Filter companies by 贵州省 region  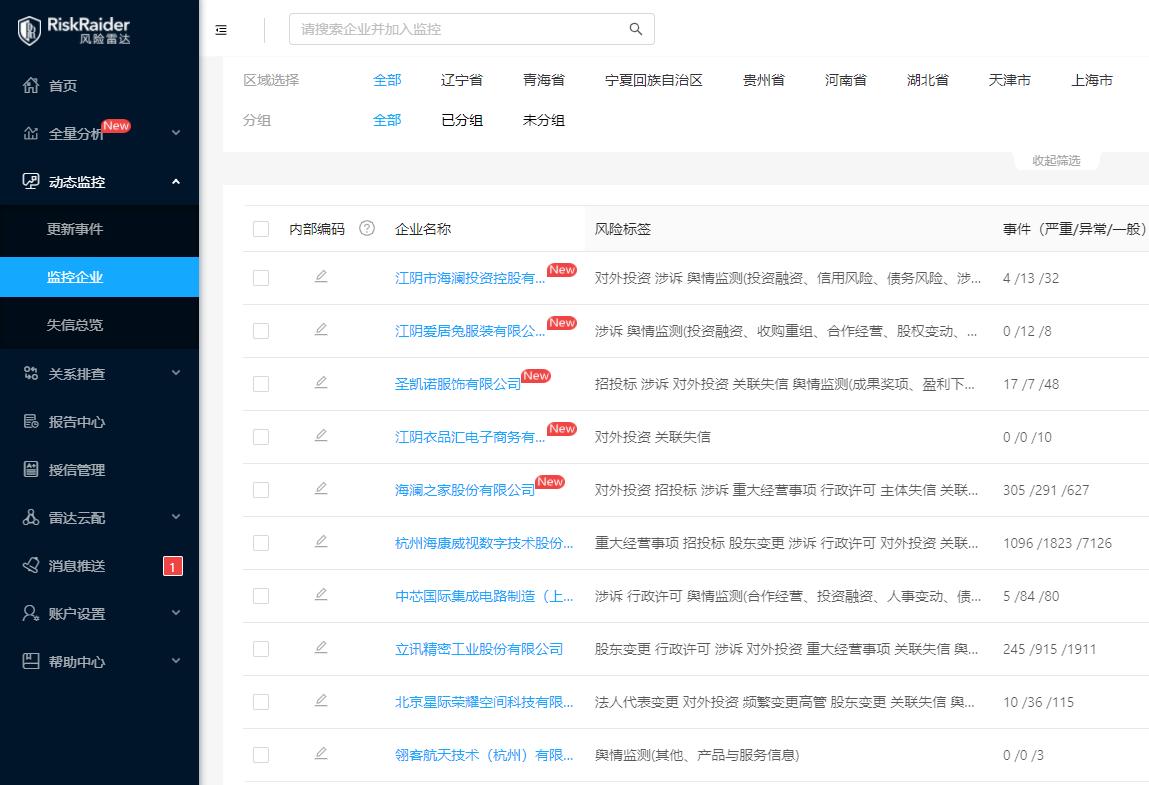[x=764, y=80]
